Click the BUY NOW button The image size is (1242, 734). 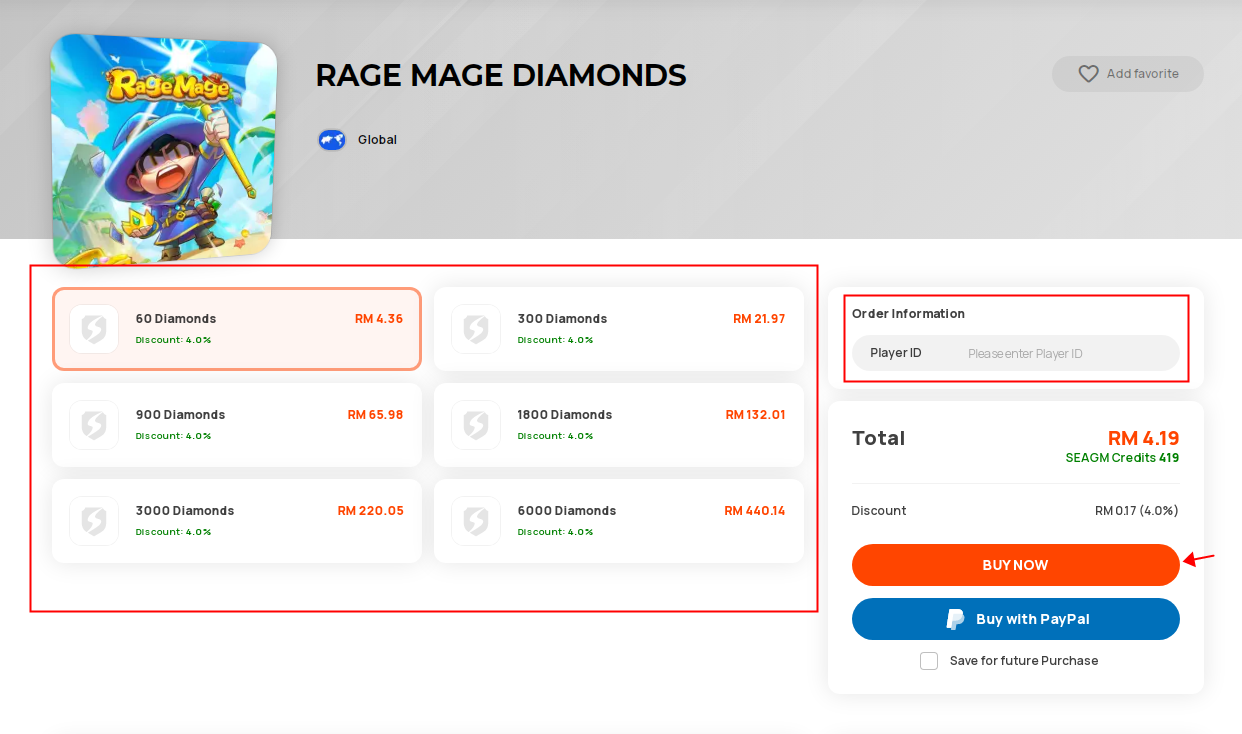tap(1016, 565)
